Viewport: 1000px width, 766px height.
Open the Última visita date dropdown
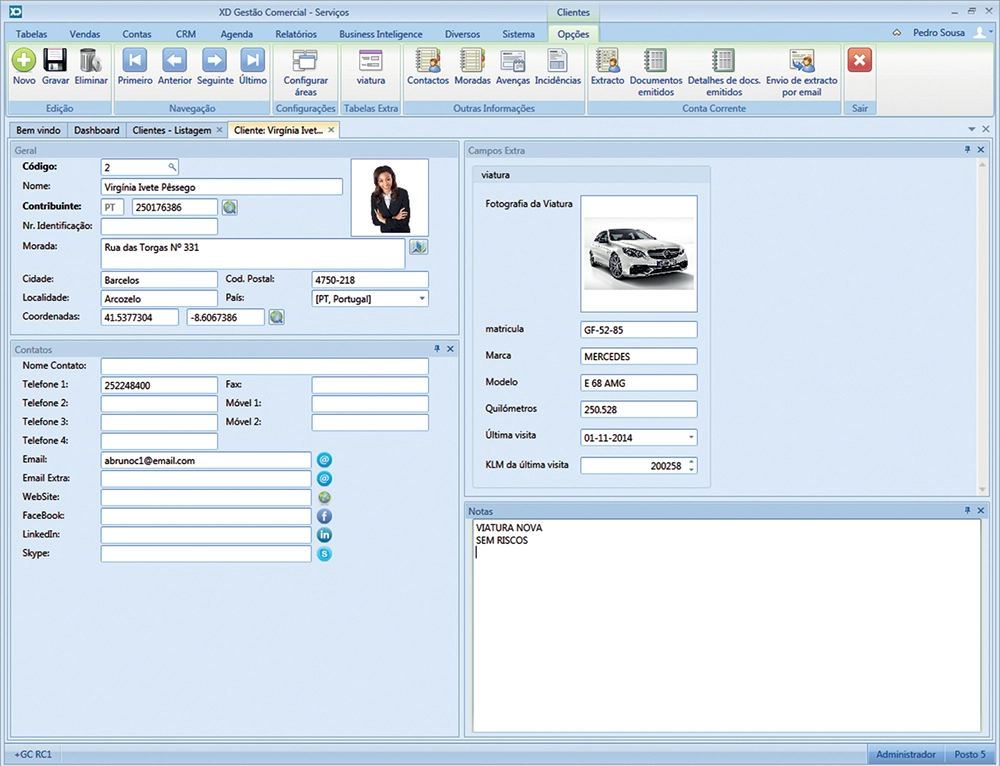691,438
